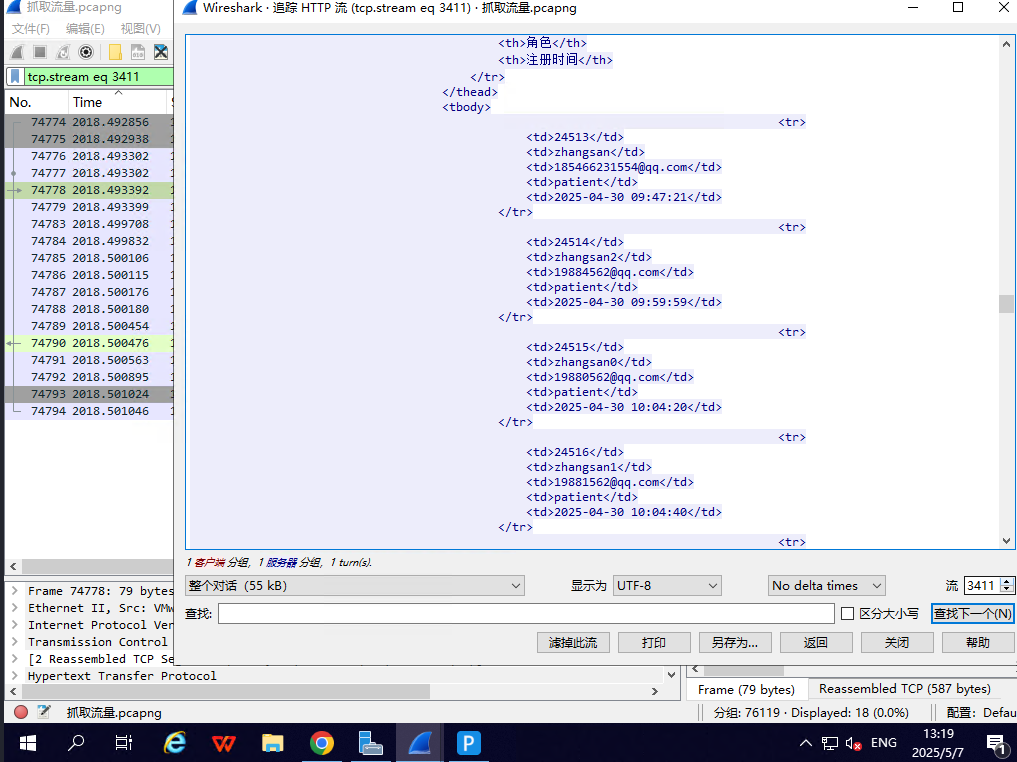Stop the running capture in the main toolbar
The height and width of the screenshot is (762, 1017).
coord(40,52)
